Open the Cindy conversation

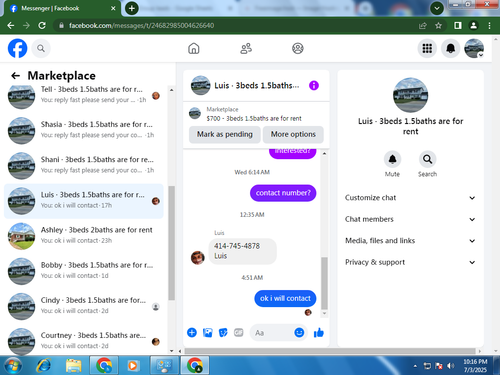pos(84,306)
